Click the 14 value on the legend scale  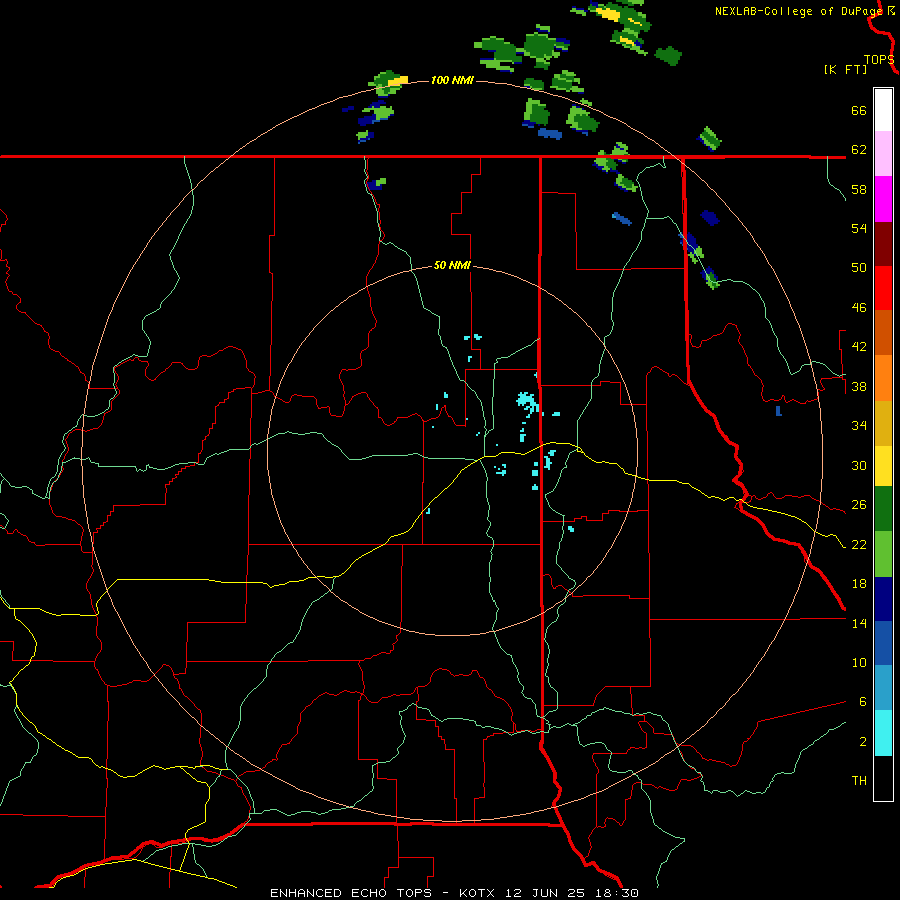click(x=859, y=623)
